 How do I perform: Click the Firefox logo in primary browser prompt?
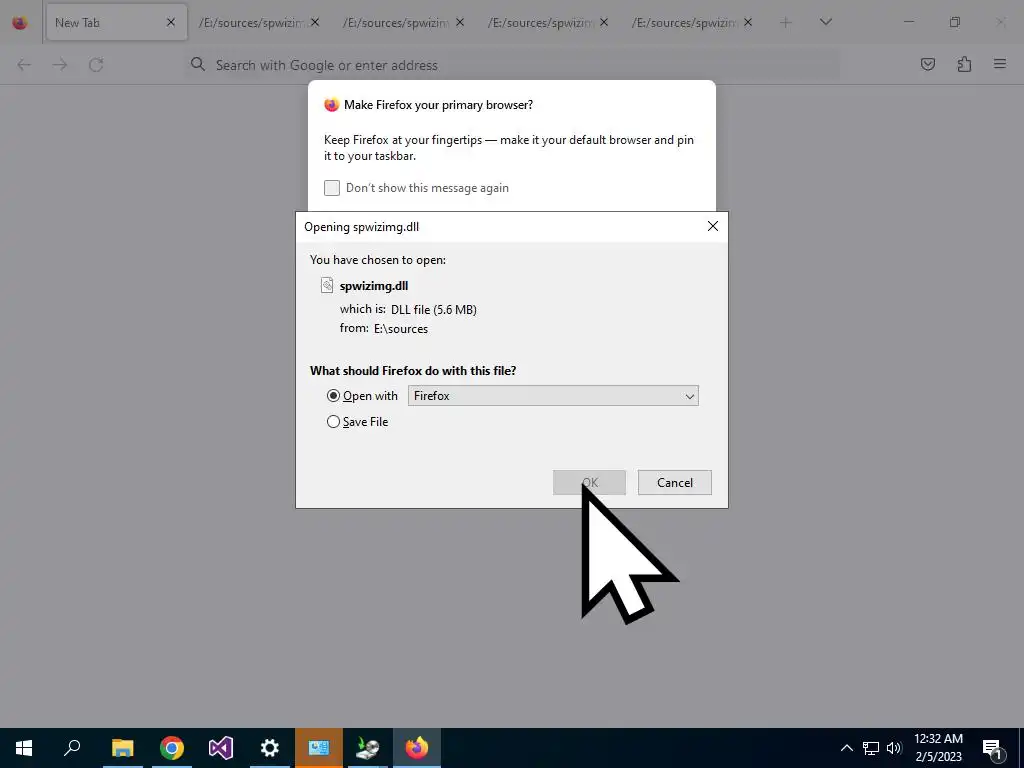(x=332, y=104)
